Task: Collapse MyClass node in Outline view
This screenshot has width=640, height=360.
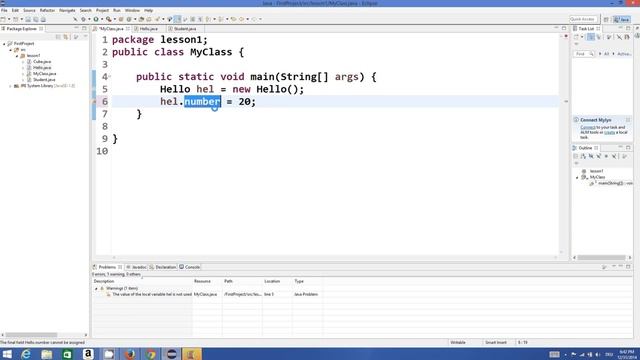Action: pyautogui.click(x=577, y=178)
